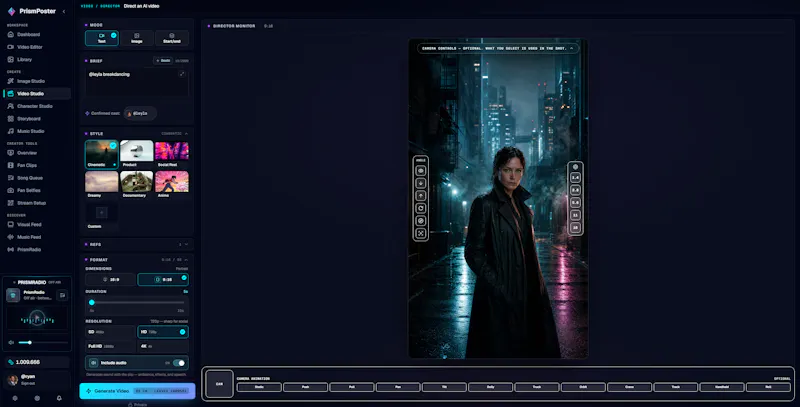Image resolution: width=800 pixels, height=407 pixels.
Task: Click the notification bell icon
Action: point(59,398)
